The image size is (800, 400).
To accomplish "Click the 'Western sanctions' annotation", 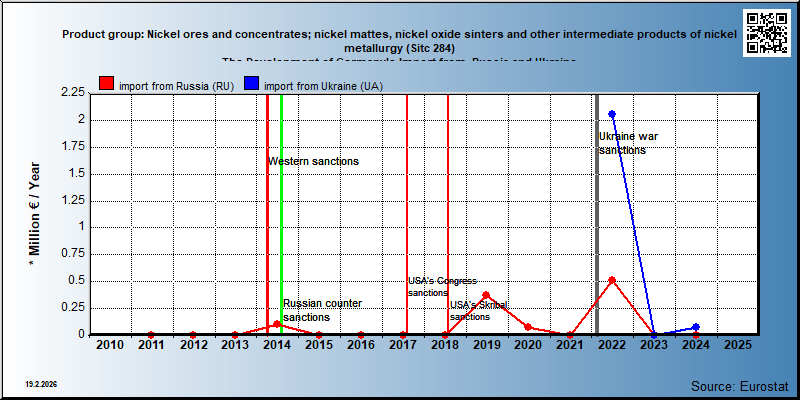I will point(314,161).
